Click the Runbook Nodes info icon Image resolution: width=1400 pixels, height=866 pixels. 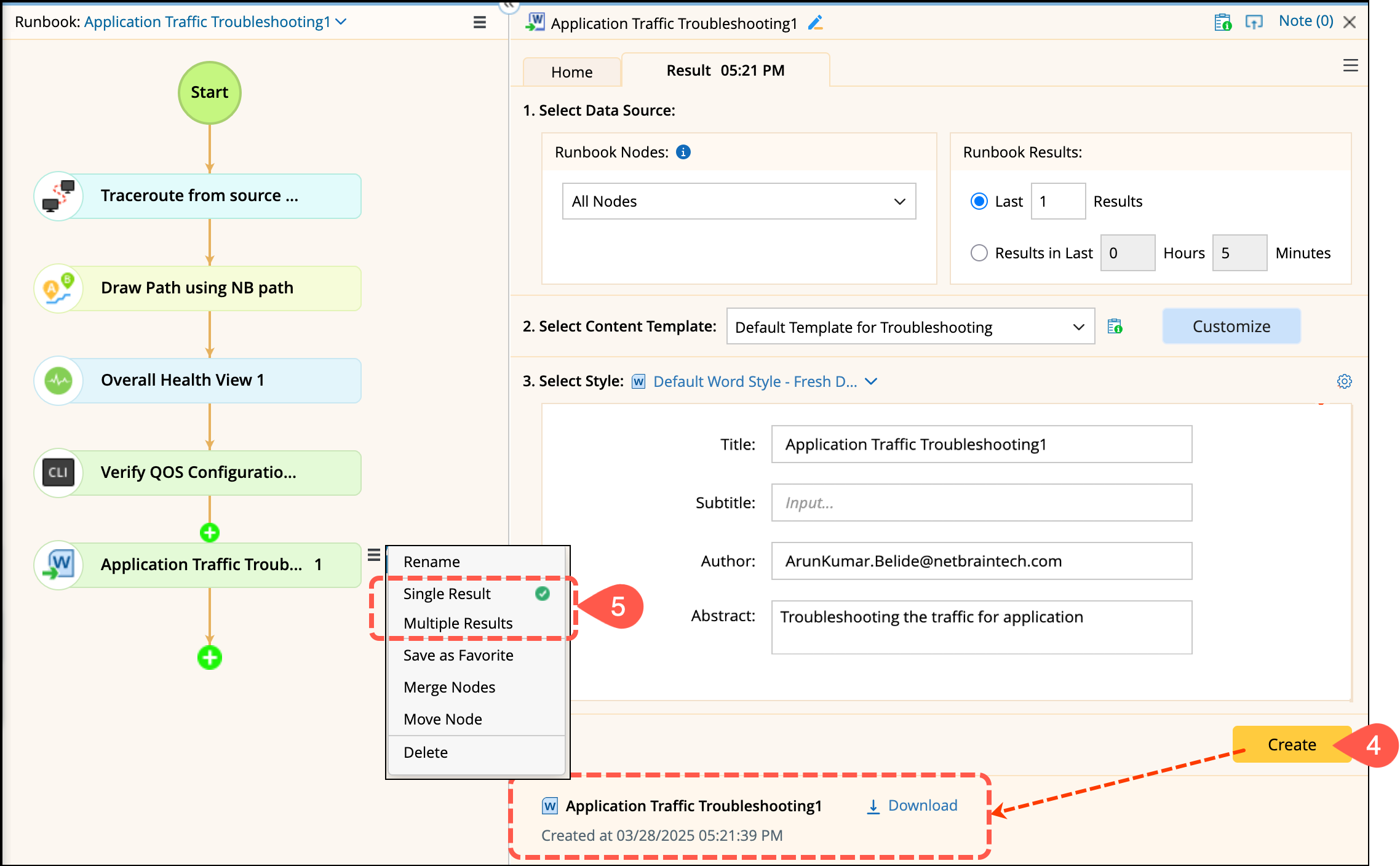coord(683,152)
